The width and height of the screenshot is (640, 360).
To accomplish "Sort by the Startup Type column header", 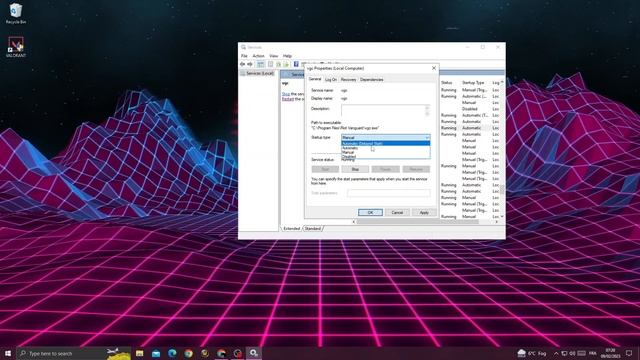I will pyautogui.click(x=473, y=82).
